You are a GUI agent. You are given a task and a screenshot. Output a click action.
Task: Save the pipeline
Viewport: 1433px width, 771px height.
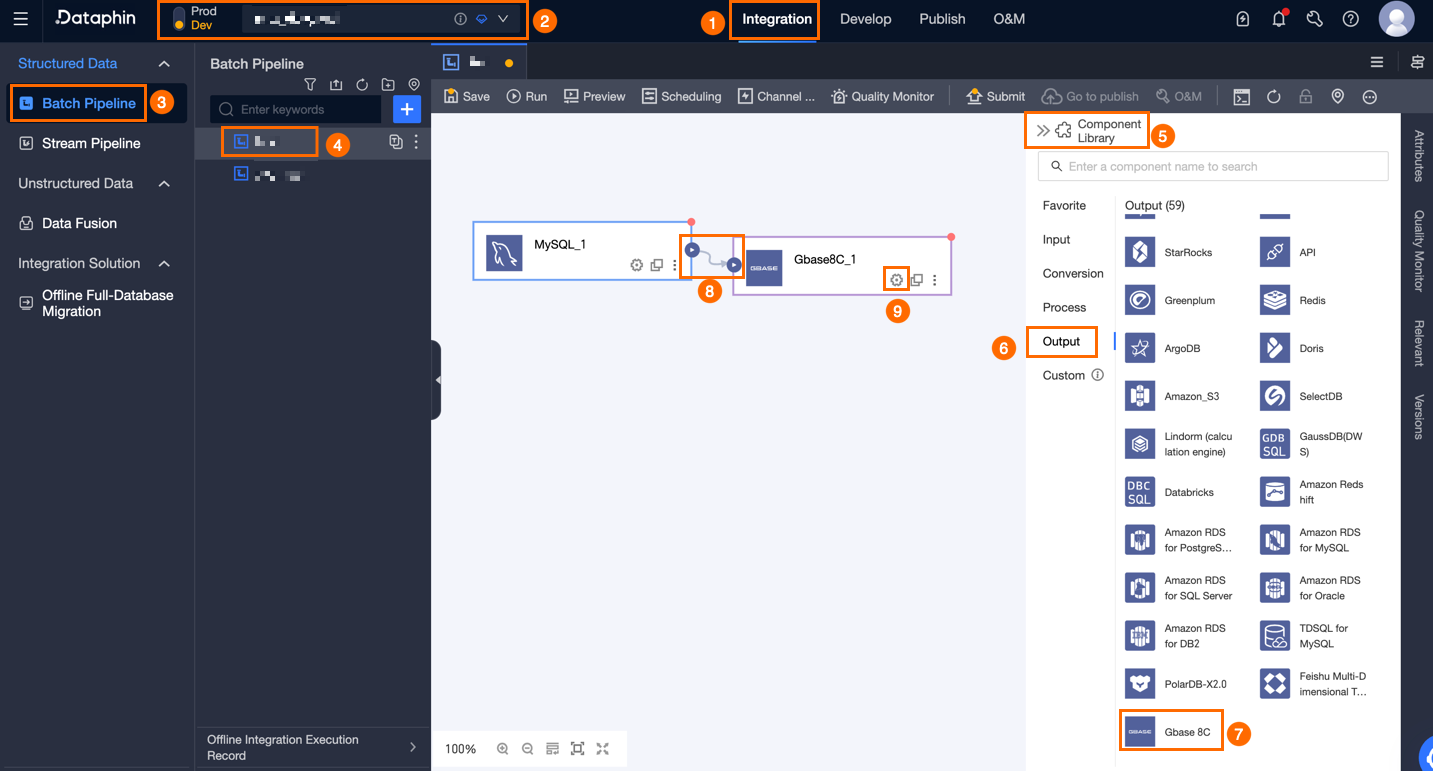(467, 96)
